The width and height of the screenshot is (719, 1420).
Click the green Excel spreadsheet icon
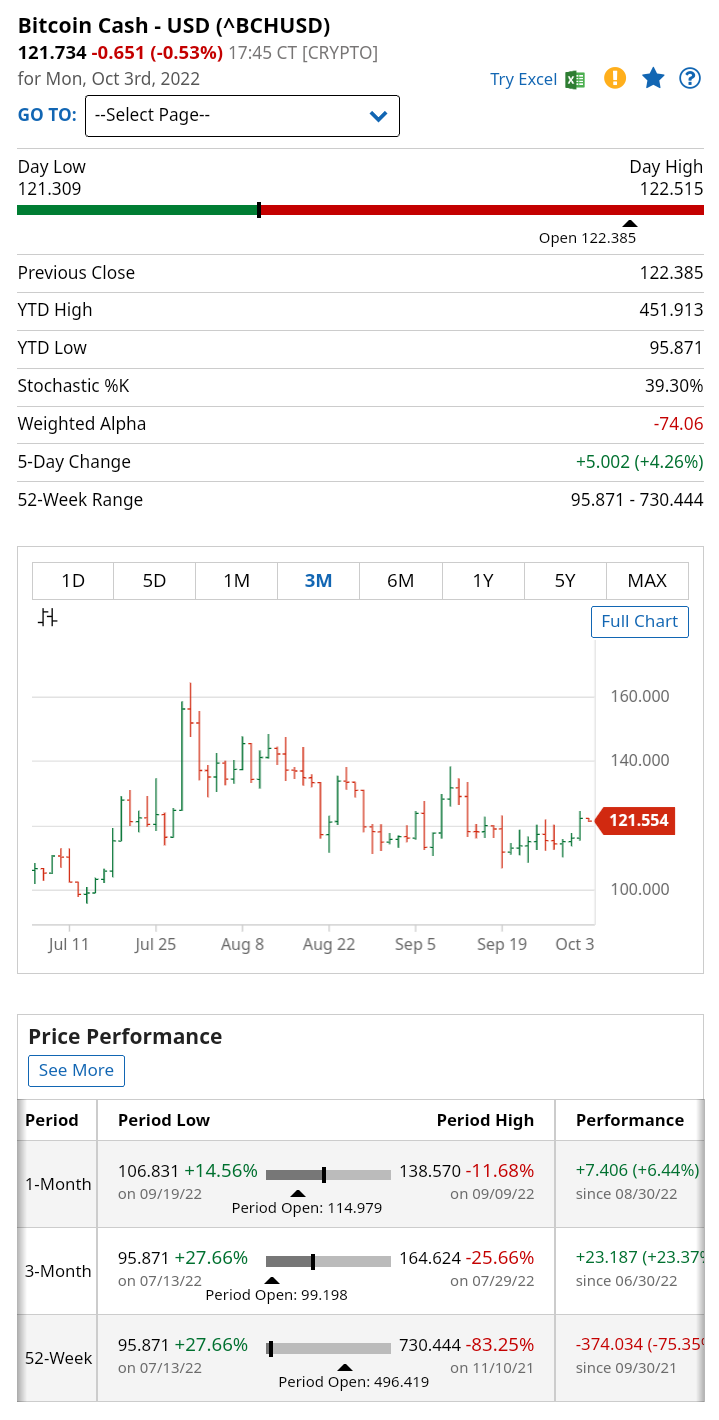coord(575,79)
